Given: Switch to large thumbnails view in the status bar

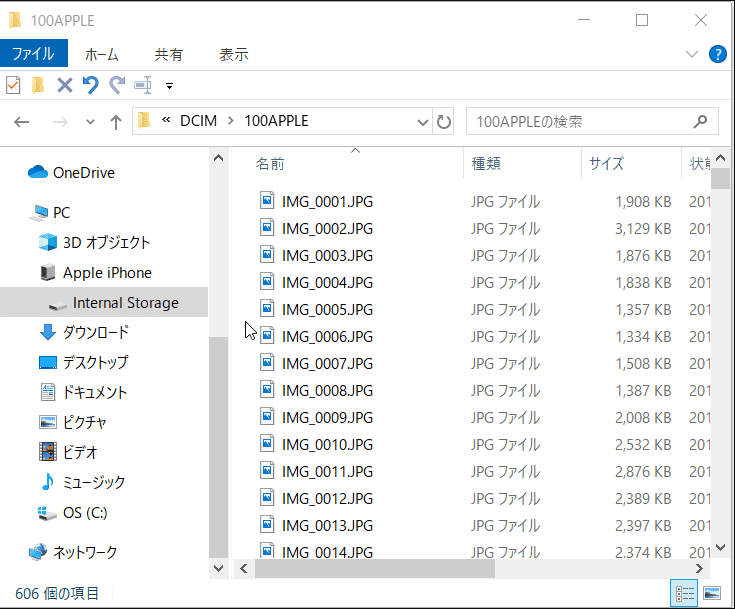Looking at the screenshot, I should point(711,593).
